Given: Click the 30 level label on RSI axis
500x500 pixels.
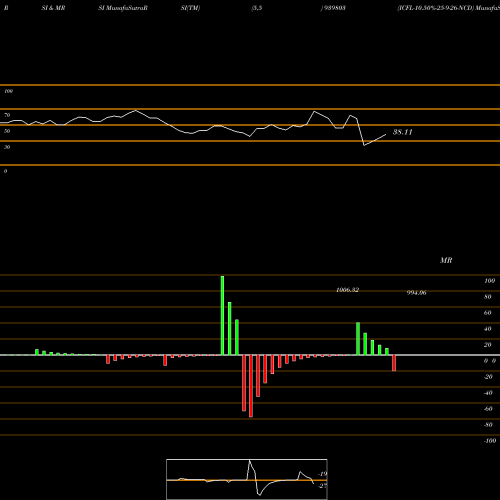Looking at the screenshot, I should coord(7,147).
